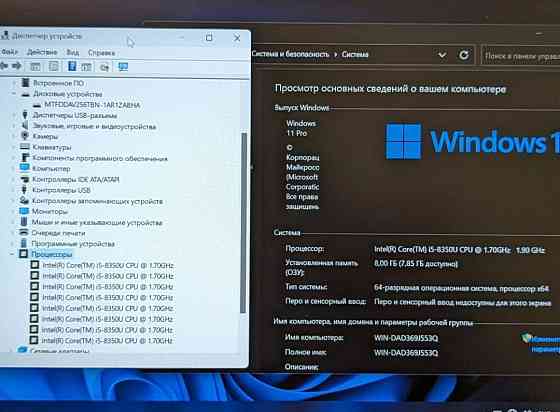Click the Windows 11 Pro edition text
Image resolution: width=560 pixels, height=412 pixels.
(301, 128)
